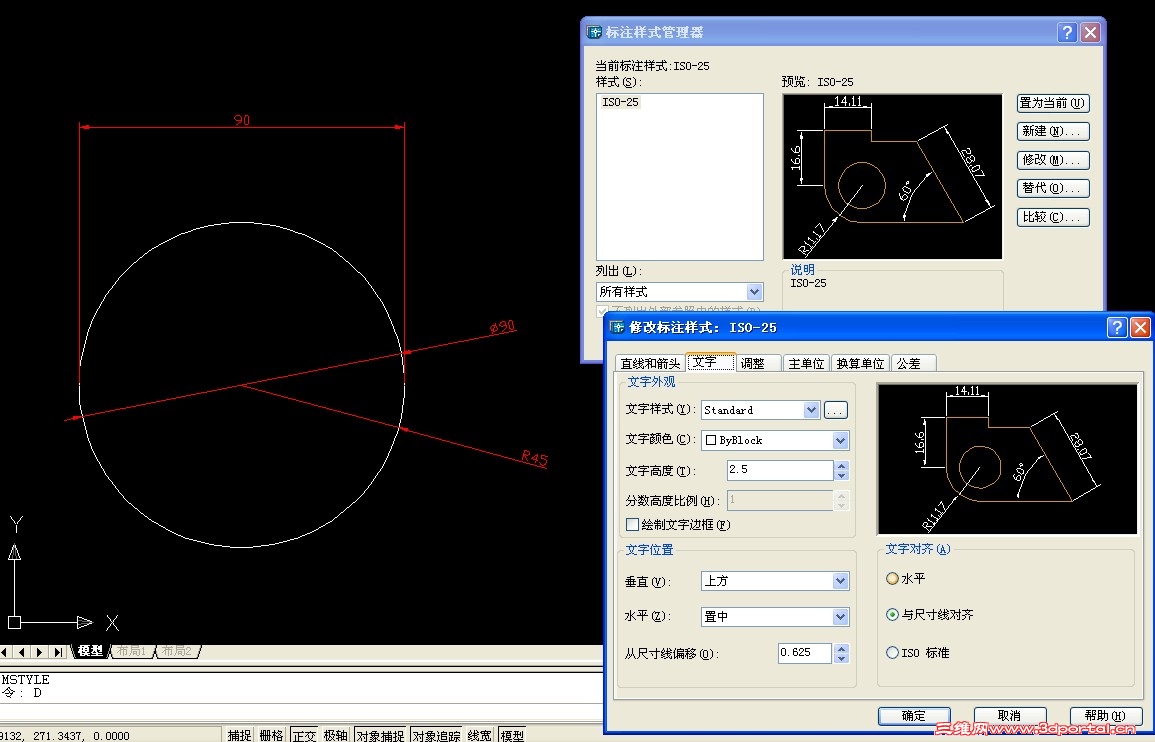Click the ... button beside 文字样式
The height and width of the screenshot is (742, 1155).
834,409
